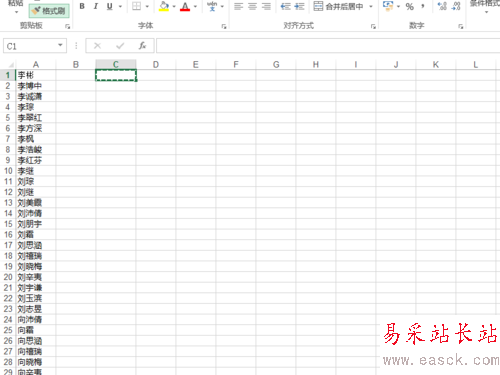Decrease decimal places
Viewport: 500px width, 375px height.
456,6
